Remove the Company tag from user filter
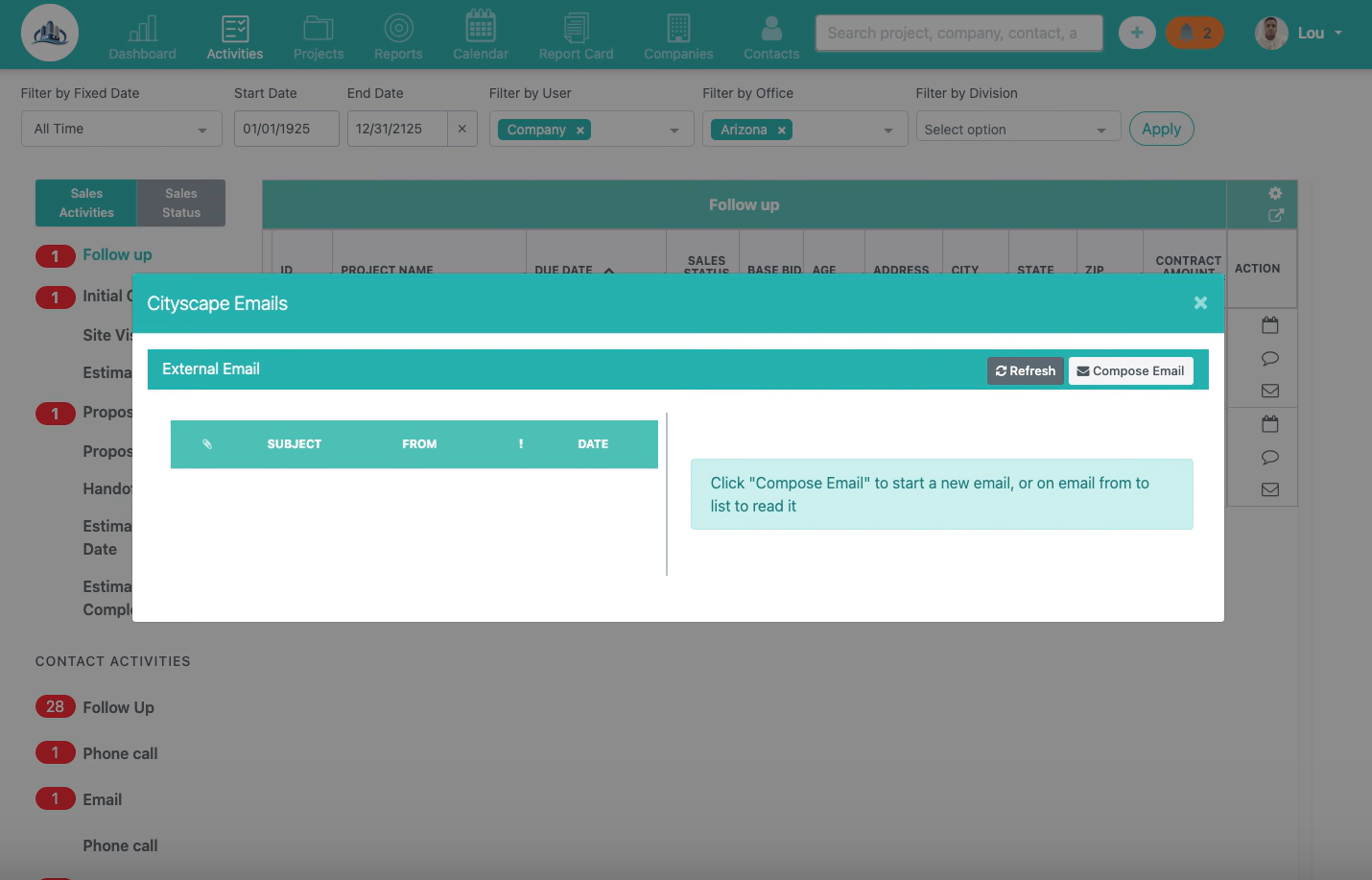The image size is (1372, 880). coord(580,131)
